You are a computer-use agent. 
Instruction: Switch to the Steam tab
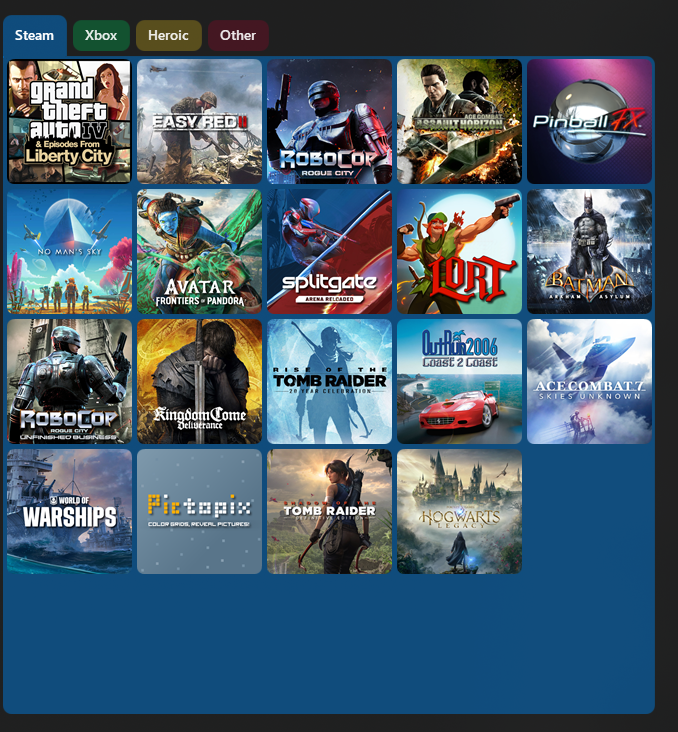click(34, 36)
